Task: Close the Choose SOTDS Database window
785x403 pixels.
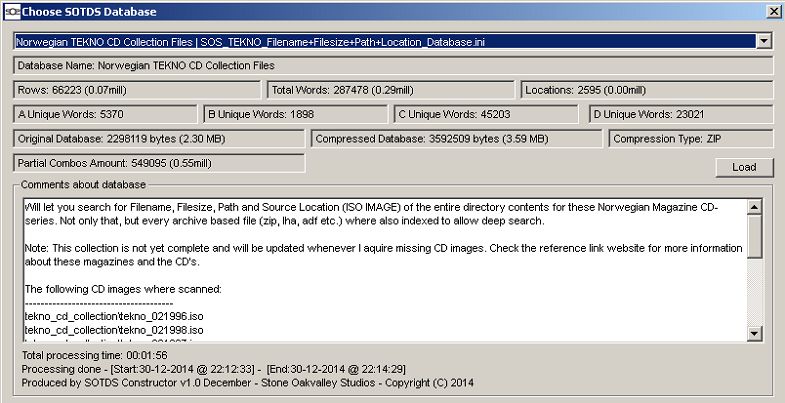Action: (773, 10)
